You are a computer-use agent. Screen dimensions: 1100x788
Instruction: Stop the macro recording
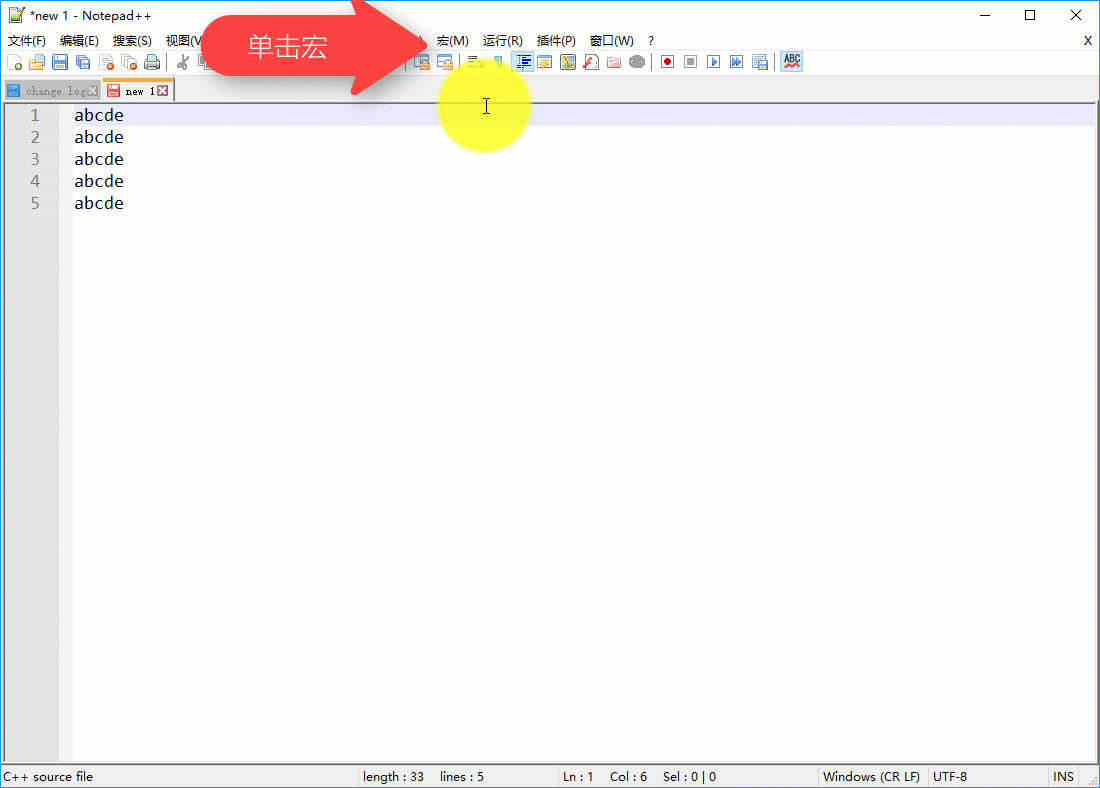tap(690, 61)
